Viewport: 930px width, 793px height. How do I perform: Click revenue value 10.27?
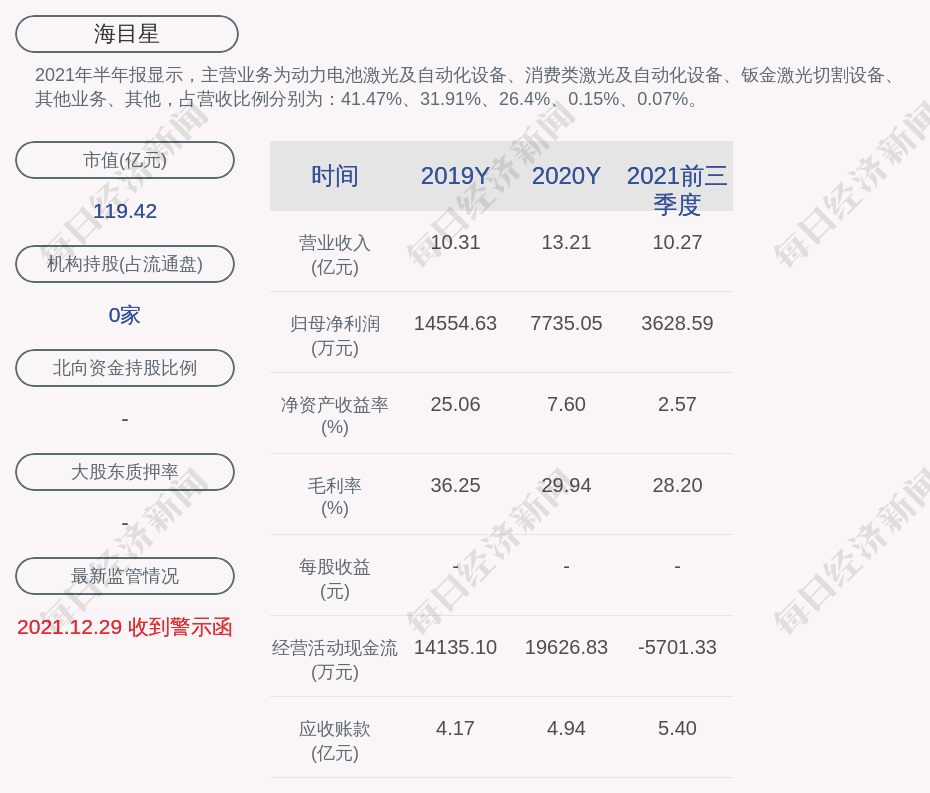pos(677,243)
